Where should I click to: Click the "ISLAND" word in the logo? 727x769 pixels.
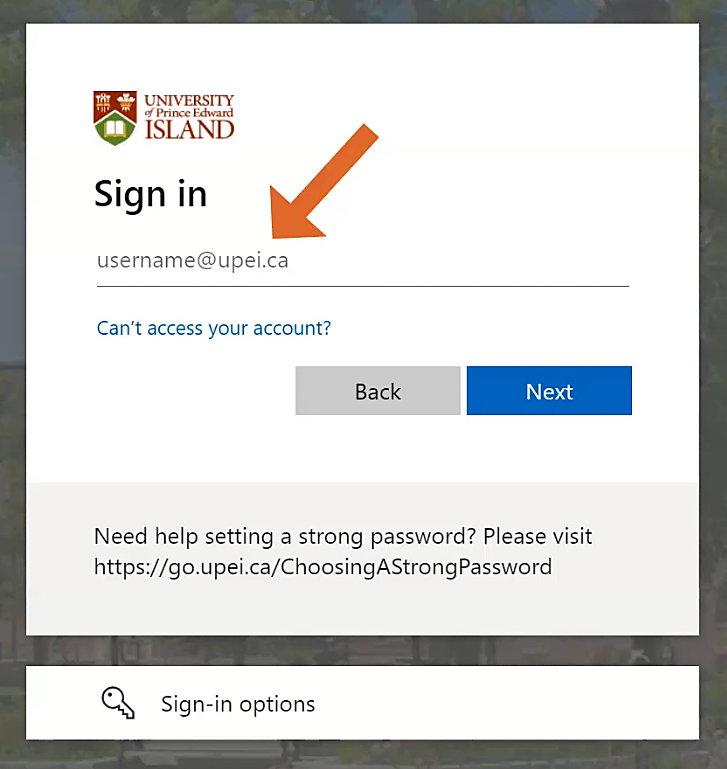(189, 130)
